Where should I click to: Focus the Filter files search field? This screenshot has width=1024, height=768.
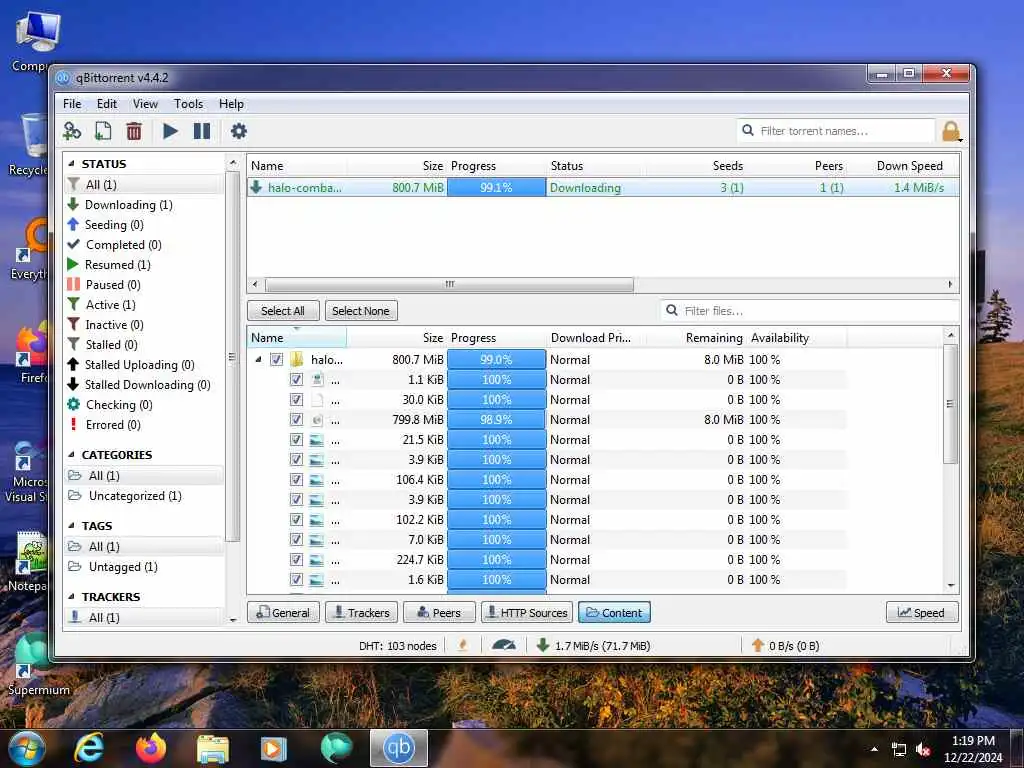tap(810, 311)
